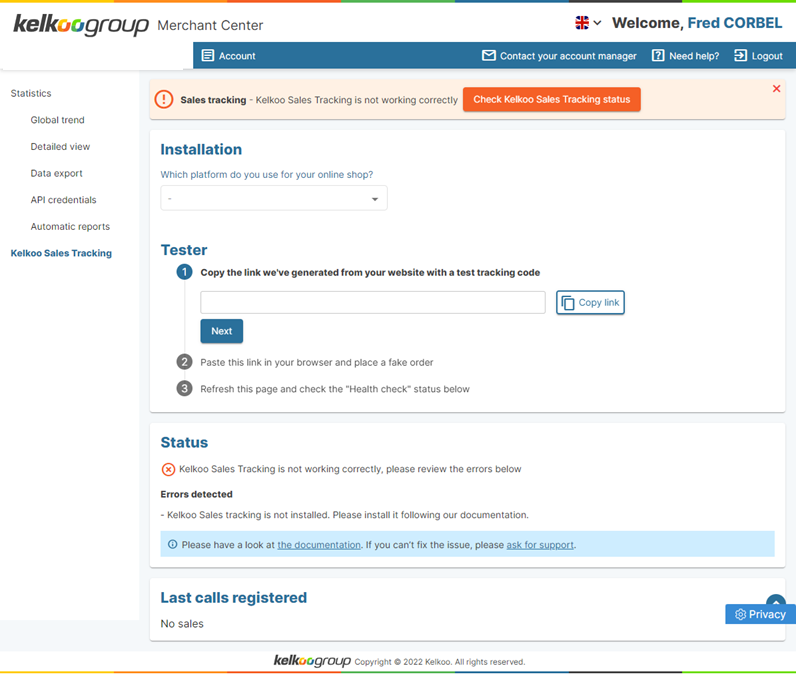Screen dimensions: 796x674
Task: Click the envelope contact icon
Action: (488, 55)
